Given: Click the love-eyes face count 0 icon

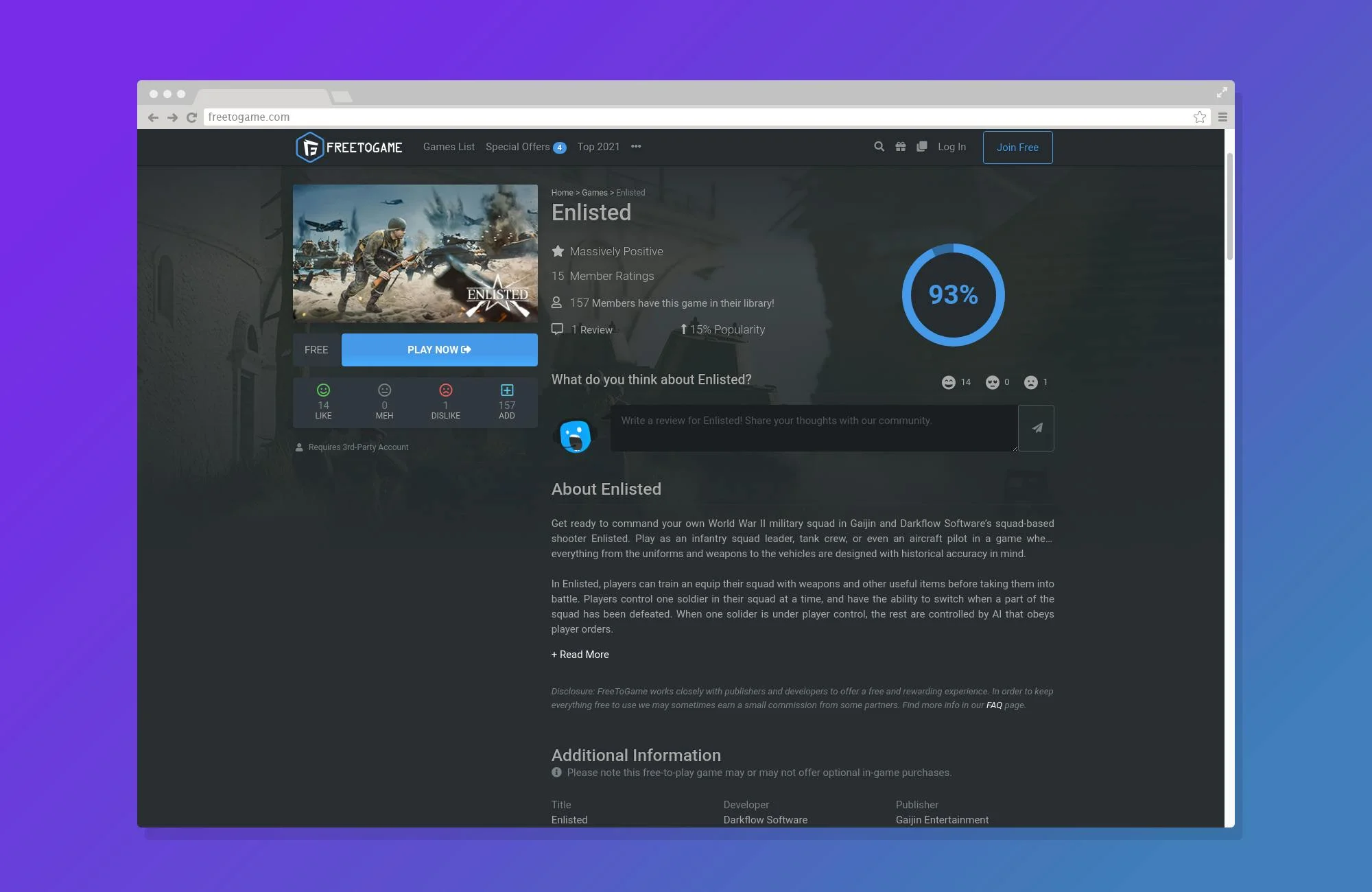Looking at the screenshot, I should (992, 382).
